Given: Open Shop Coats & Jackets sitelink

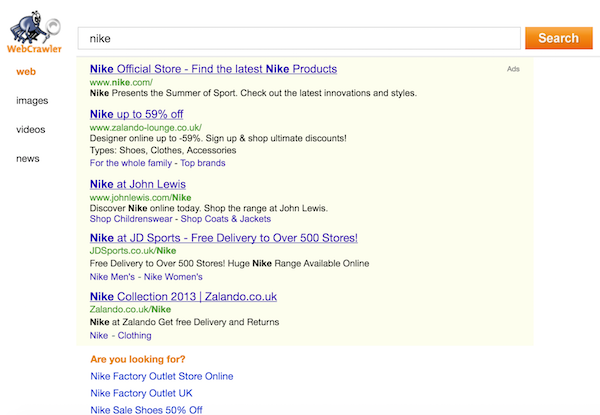Looking at the screenshot, I should tap(226, 219).
